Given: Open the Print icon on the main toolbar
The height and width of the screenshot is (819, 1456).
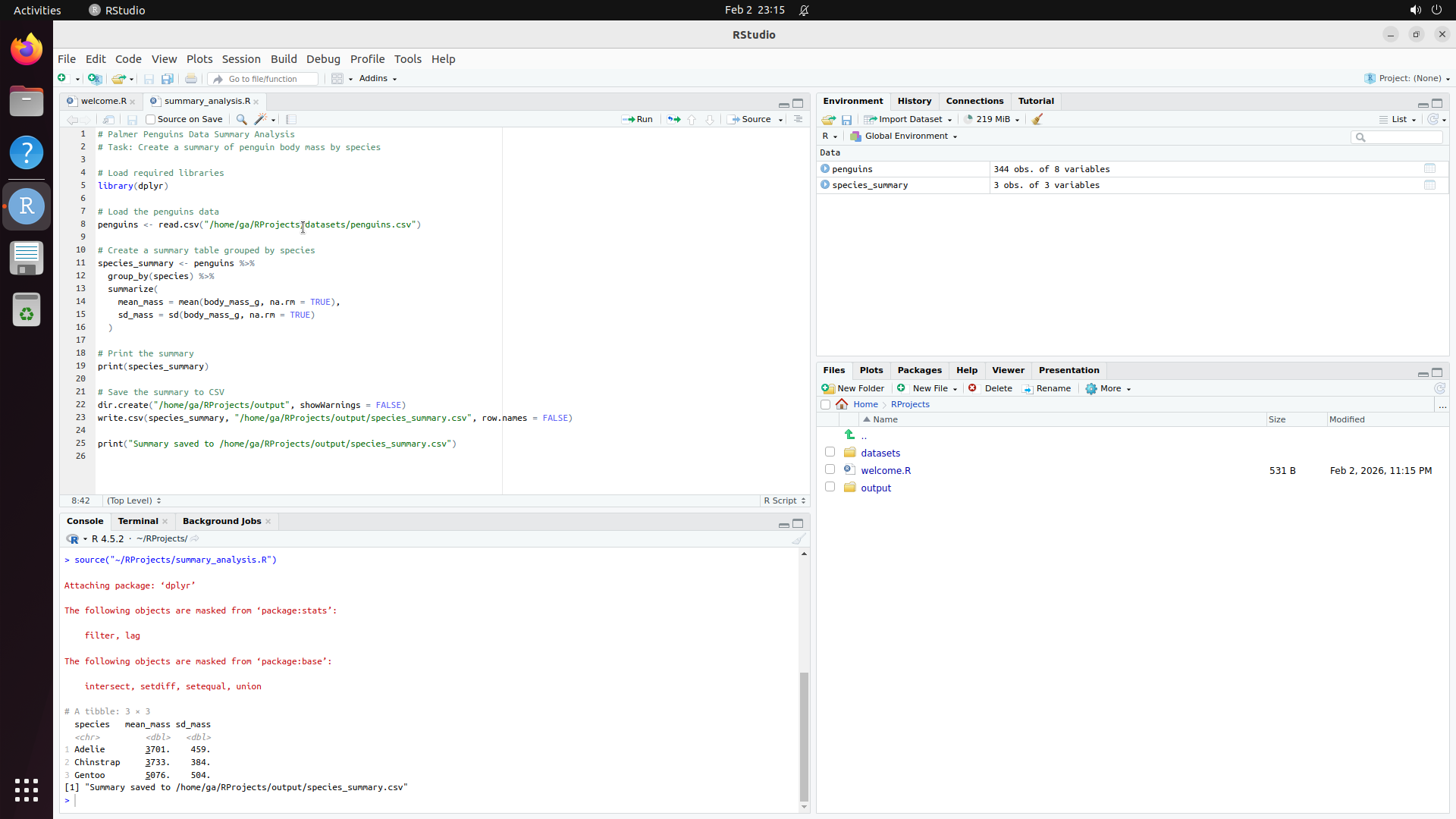Looking at the screenshot, I should tap(190, 78).
